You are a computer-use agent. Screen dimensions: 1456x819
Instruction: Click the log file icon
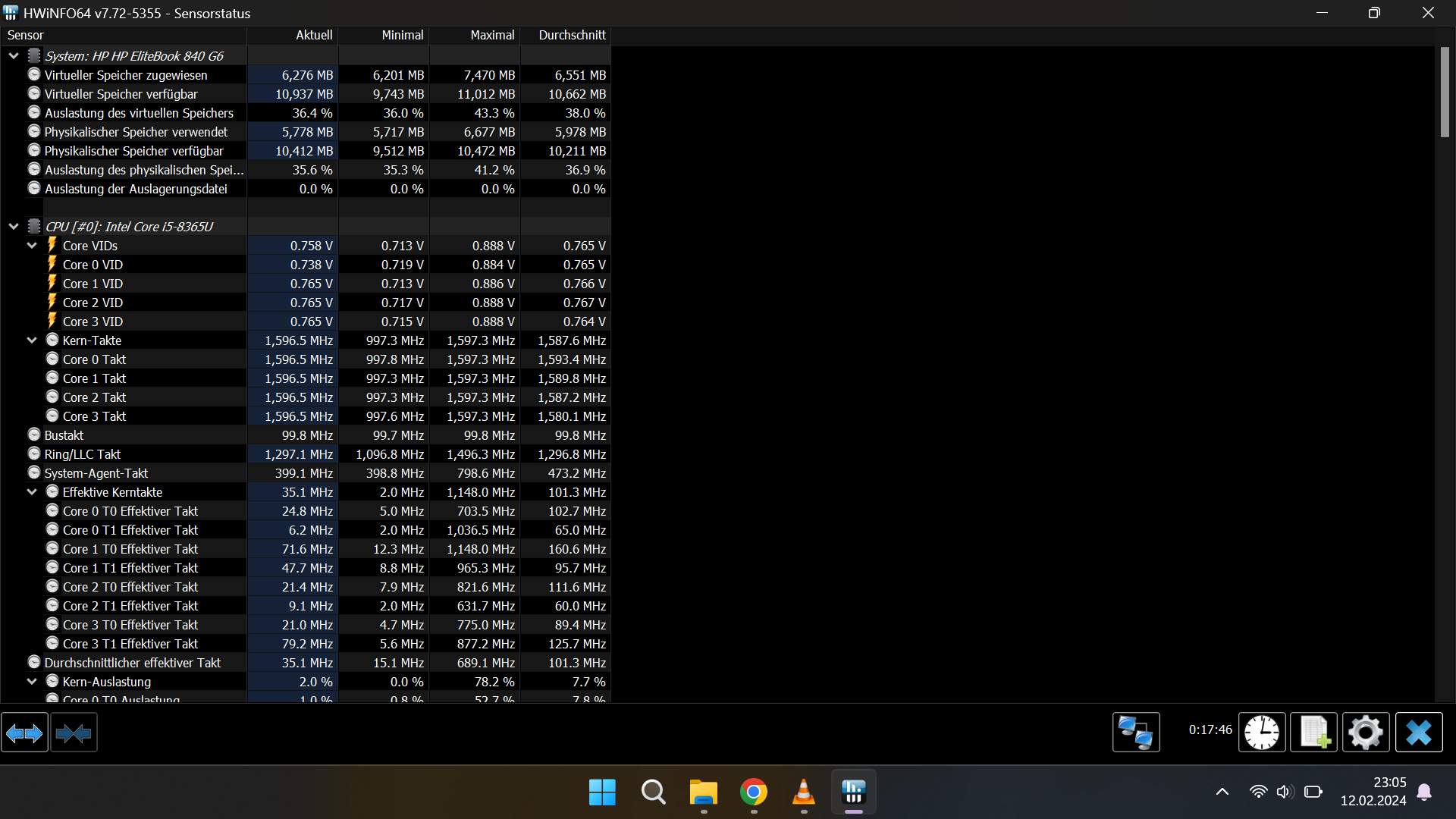point(1313,733)
